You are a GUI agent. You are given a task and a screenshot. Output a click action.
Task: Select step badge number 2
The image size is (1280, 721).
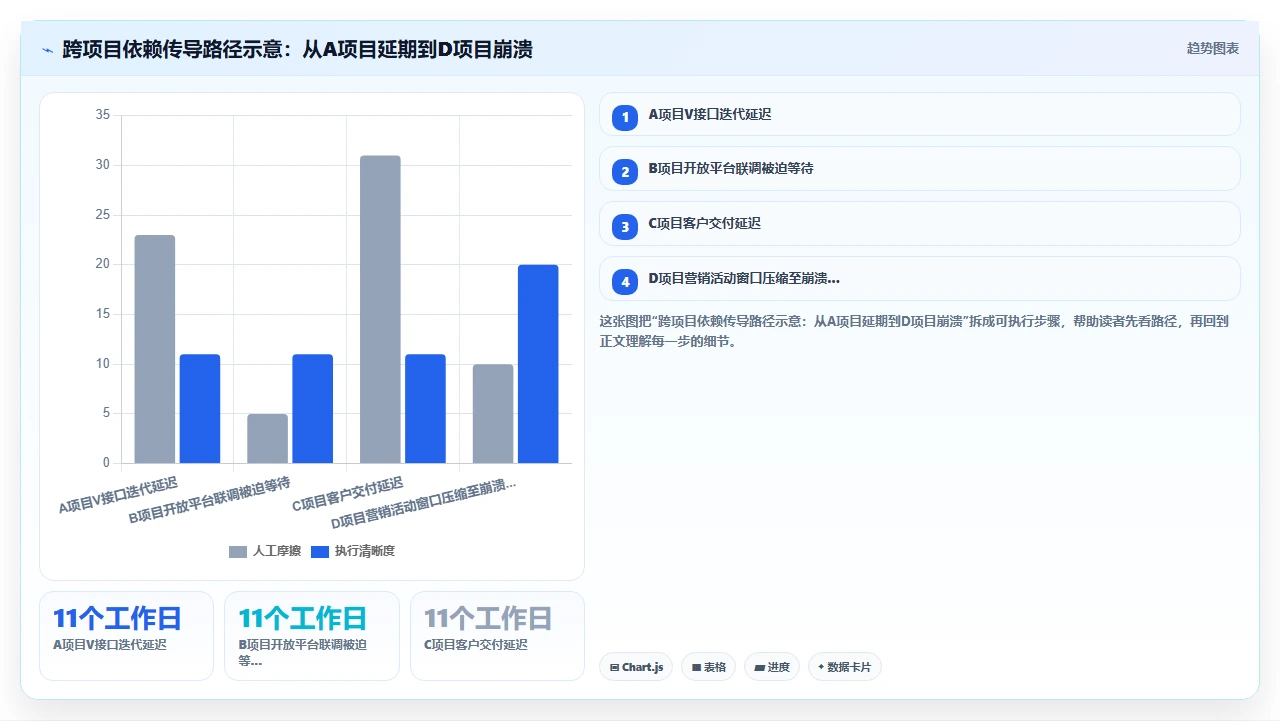(x=625, y=172)
